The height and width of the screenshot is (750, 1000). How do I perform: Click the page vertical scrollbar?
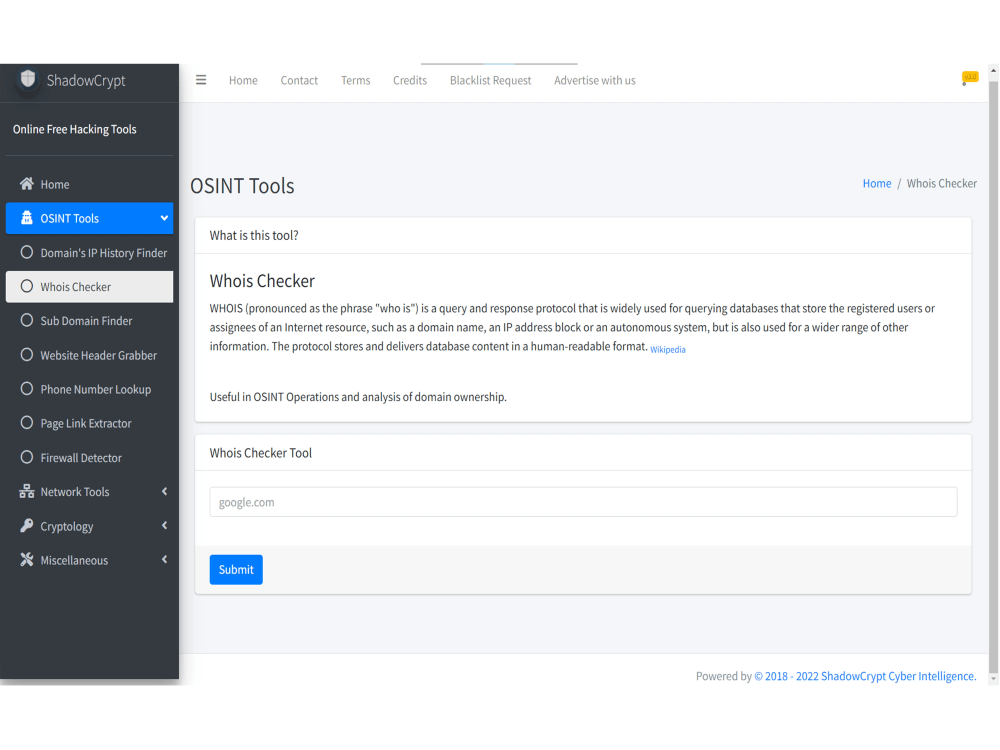[994, 376]
